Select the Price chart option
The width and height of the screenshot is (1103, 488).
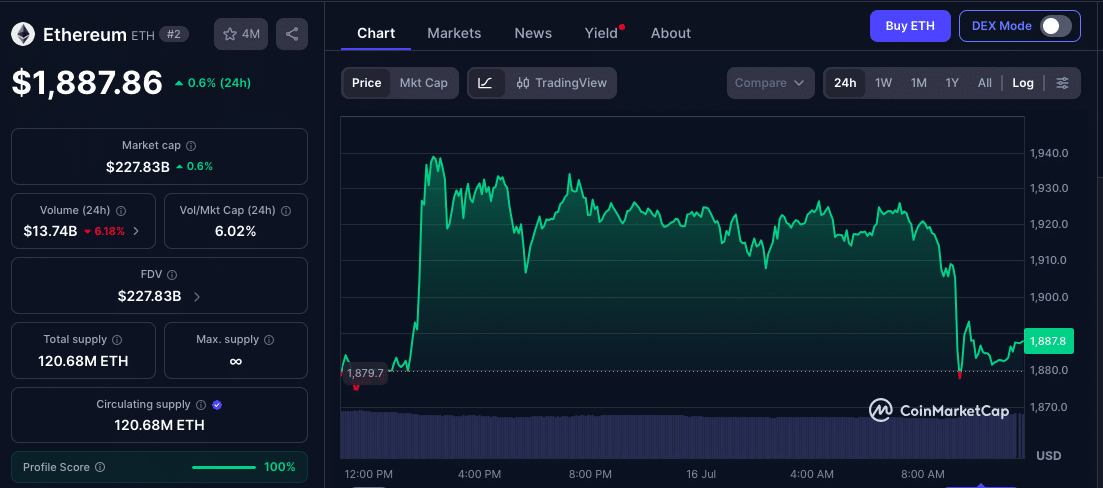(366, 83)
